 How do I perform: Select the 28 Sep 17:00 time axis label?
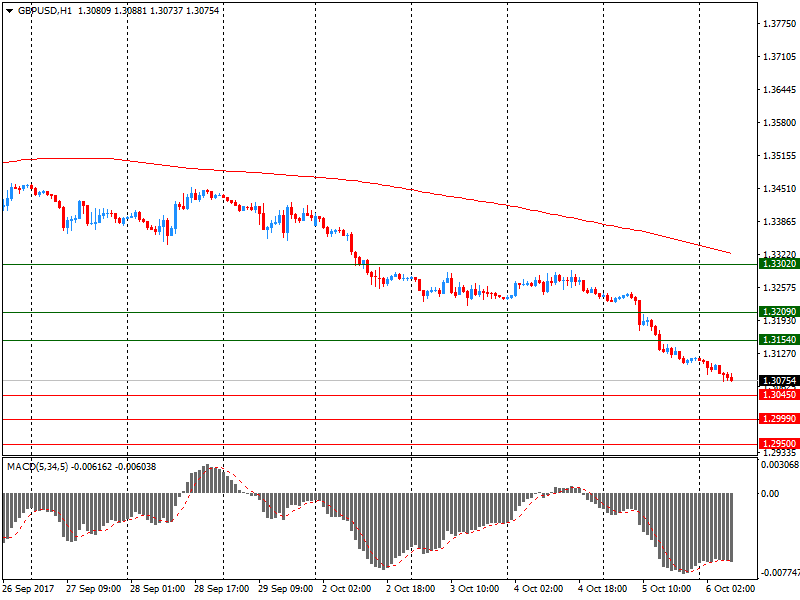221,589
